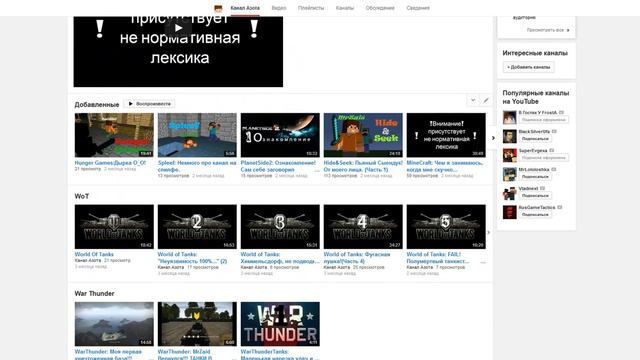Open World of Tanks Химмельсдорф title link
Screen dimensions: 640x360
[x=280, y=257]
